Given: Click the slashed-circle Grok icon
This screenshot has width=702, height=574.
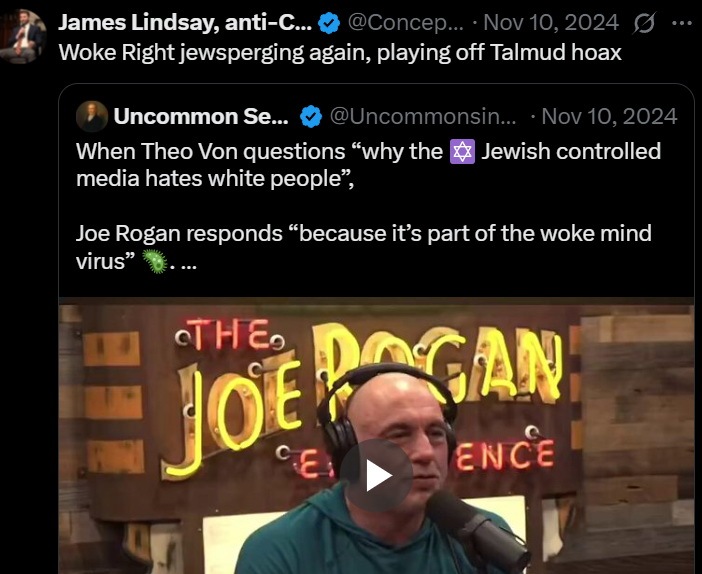Looking at the screenshot, I should (x=645, y=23).
